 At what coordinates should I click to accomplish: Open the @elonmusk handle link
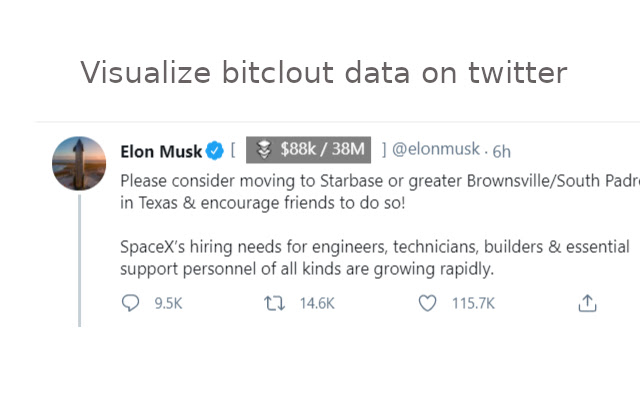click(436, 150)
